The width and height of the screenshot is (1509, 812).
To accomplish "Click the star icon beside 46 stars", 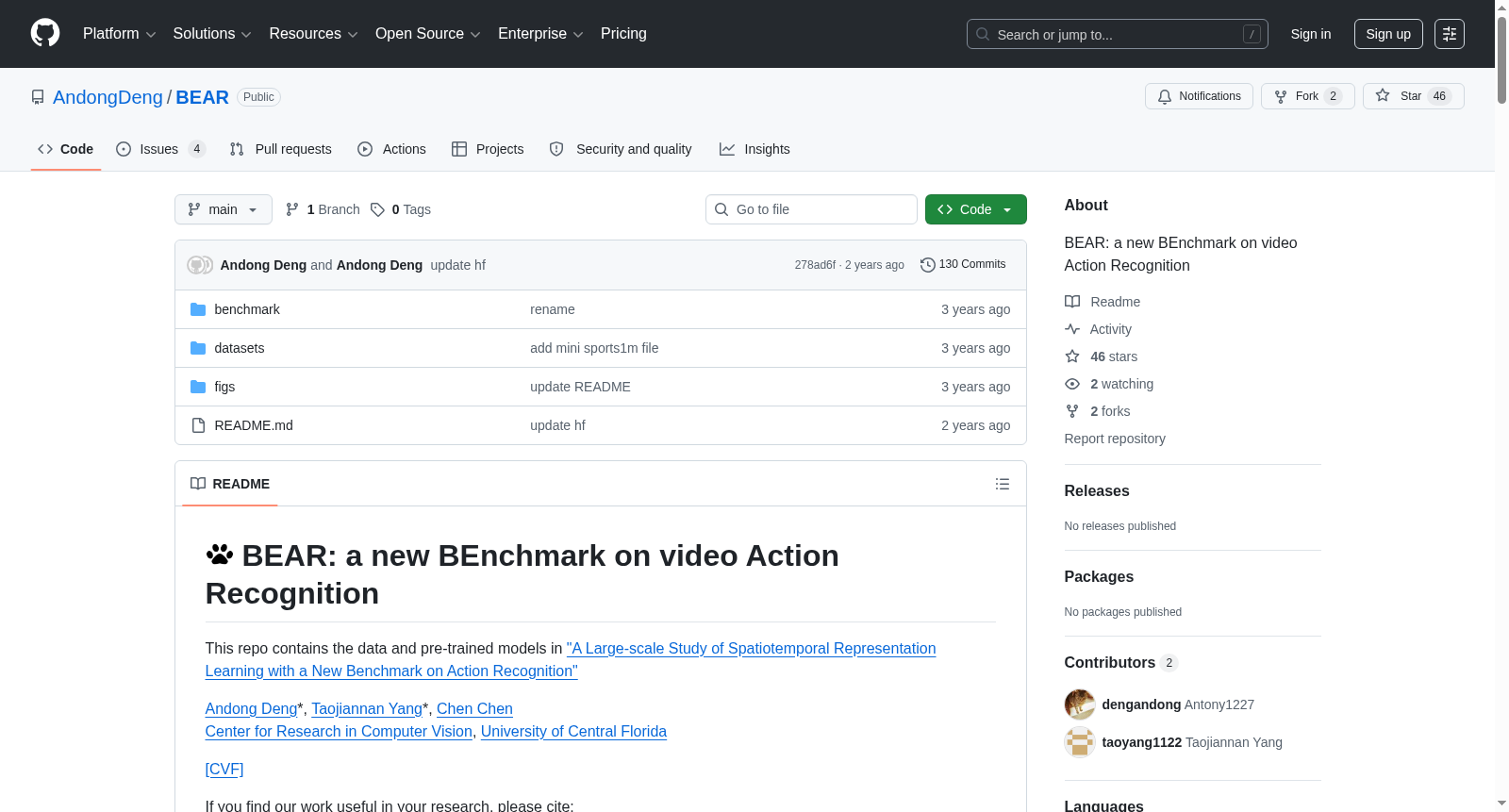I will (1072, 356).
